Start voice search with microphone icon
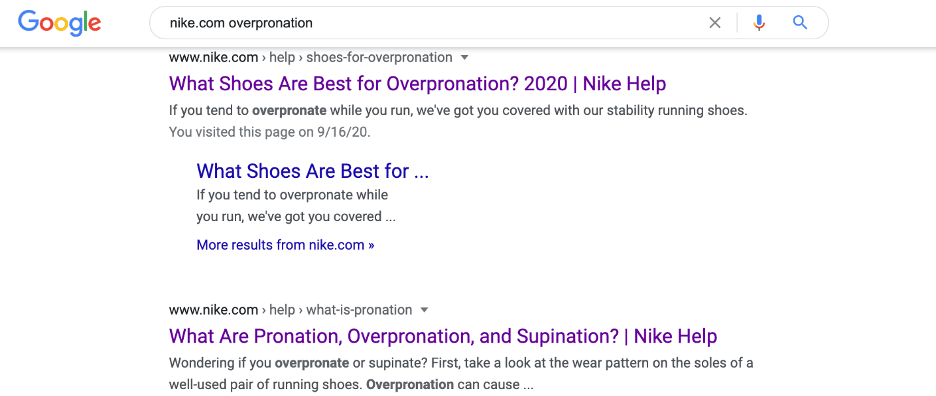The width and height of the screenshot is (936, 396). coord(759,23)
